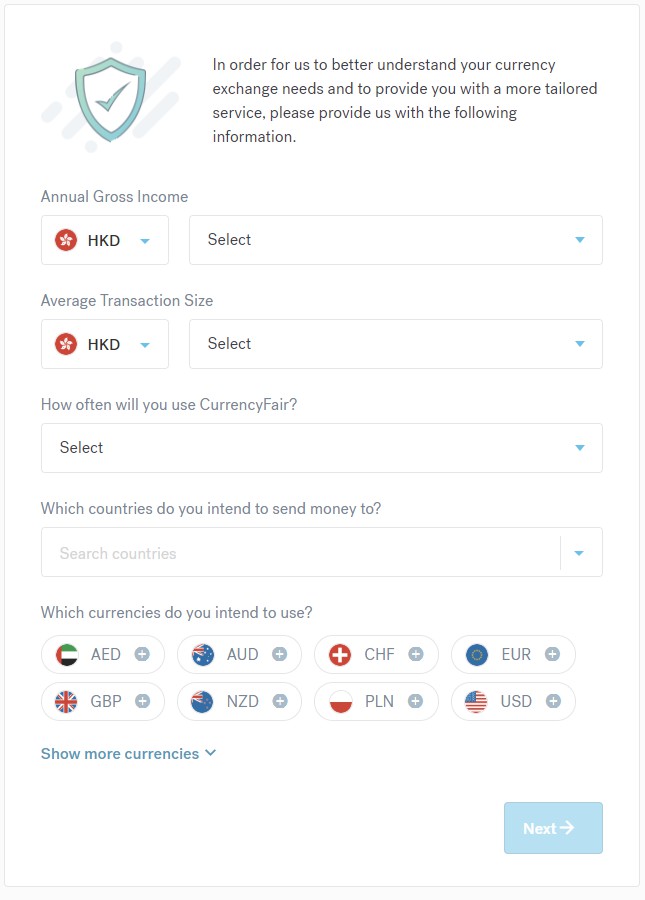Click the UK flag icon for GBP

coord(66,701)
